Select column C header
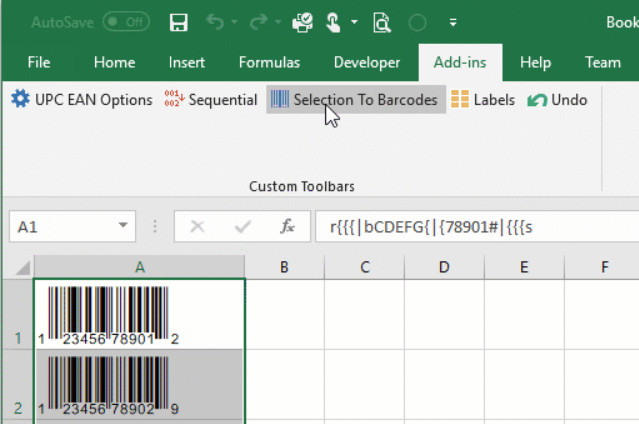Viewport: 639px width, 424px height. tap(365, 267)
